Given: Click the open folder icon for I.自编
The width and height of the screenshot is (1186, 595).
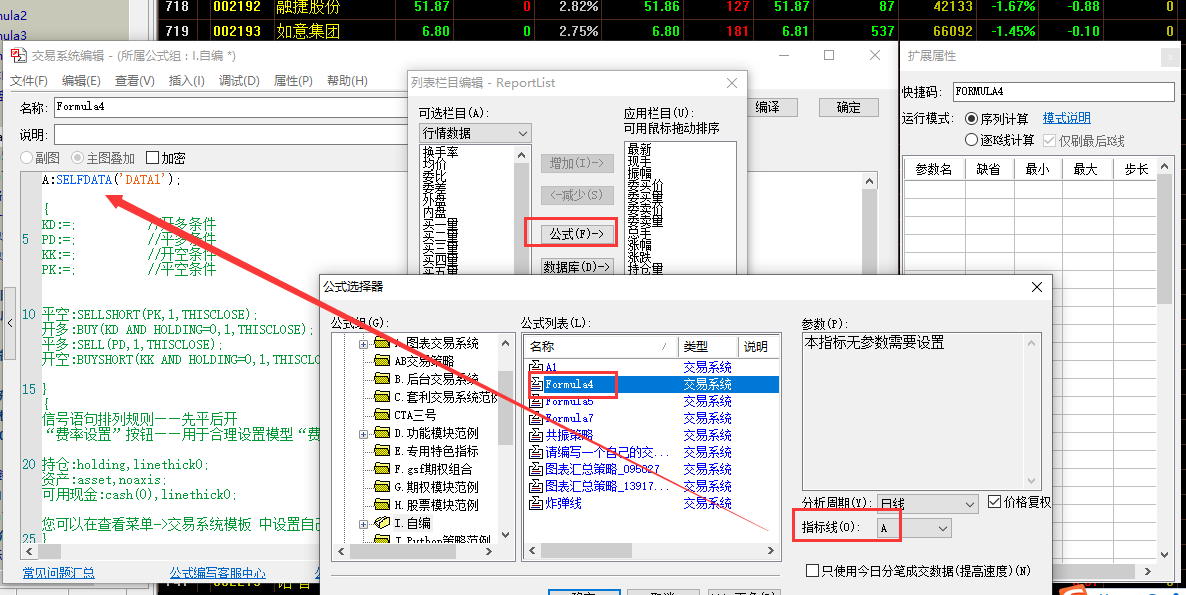Looking at the screenshot, I should pyautogui.click(x=383, y=523).
